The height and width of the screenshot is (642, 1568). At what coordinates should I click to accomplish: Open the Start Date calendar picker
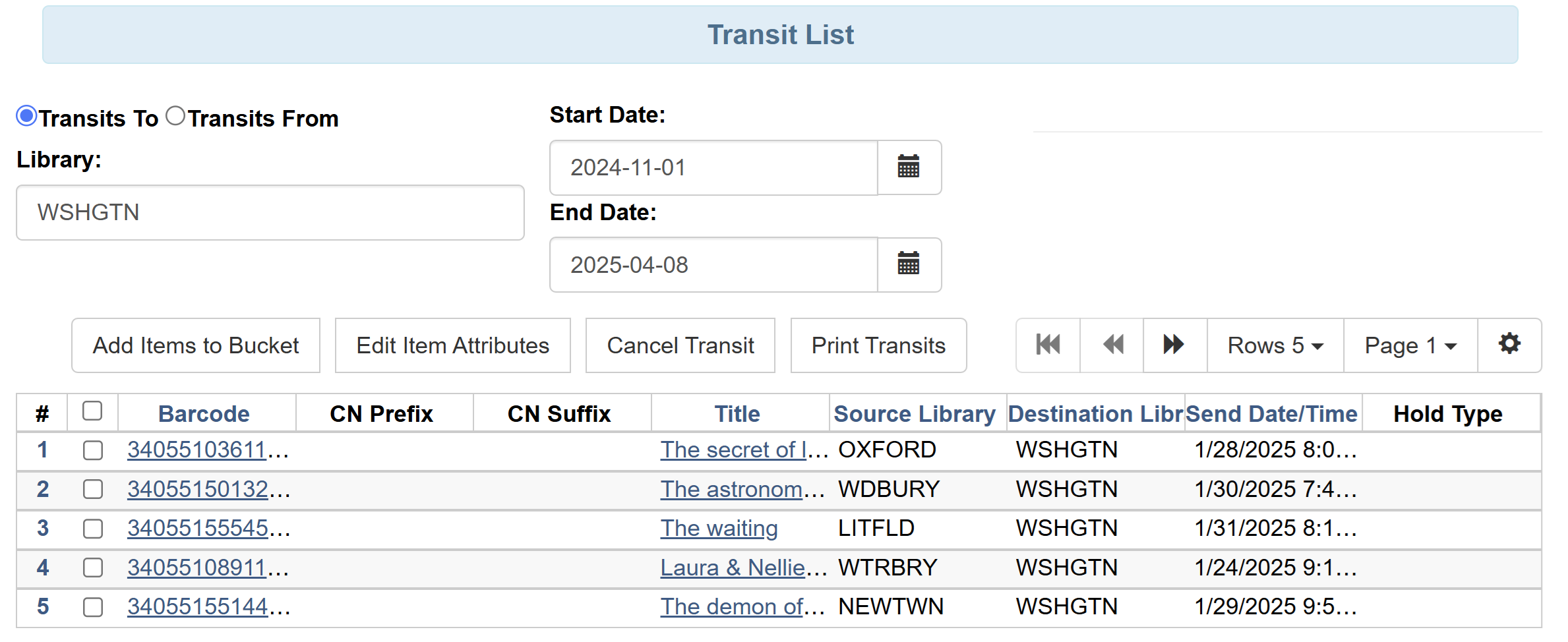click(x=909, y=167)
